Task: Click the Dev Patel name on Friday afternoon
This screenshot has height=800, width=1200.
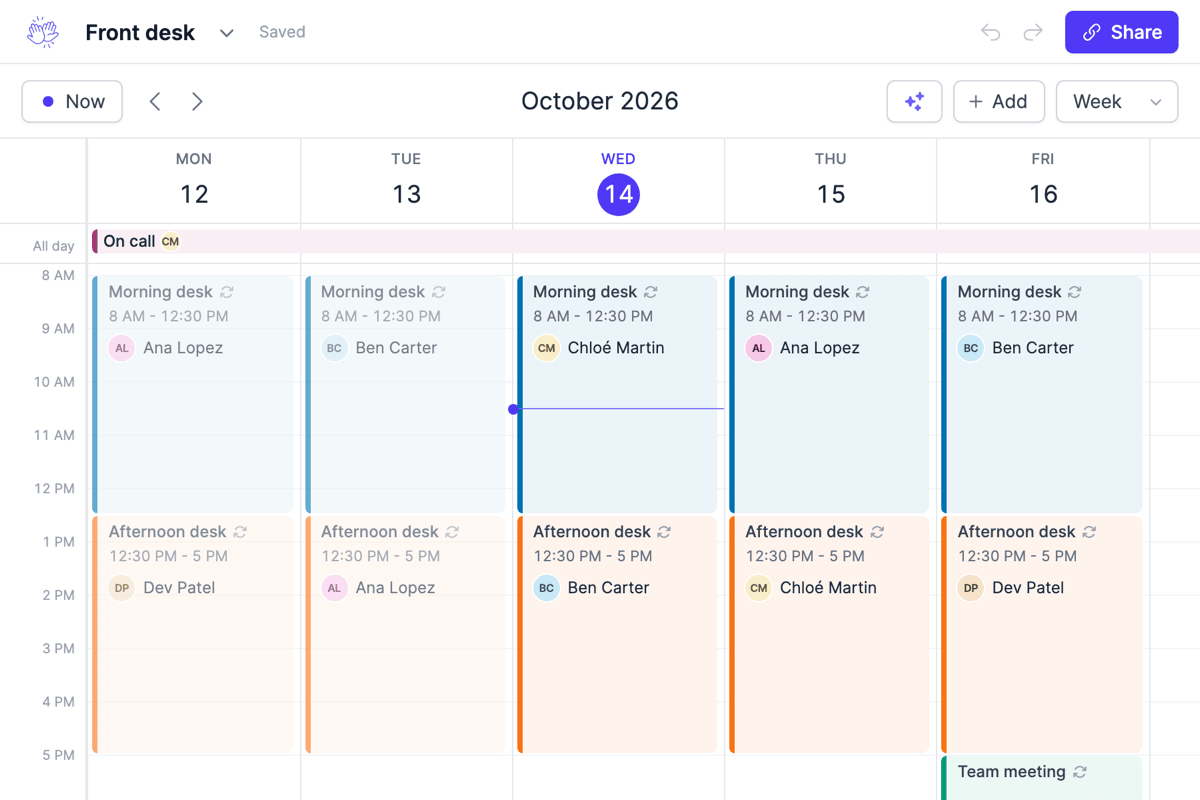Action: tap(1028, 588)
